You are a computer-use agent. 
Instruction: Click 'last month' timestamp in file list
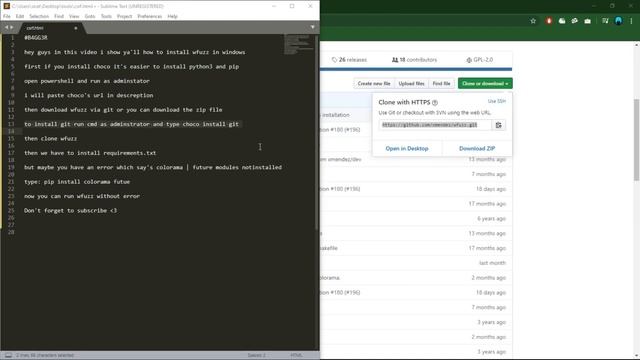click(x=492, y=263)
